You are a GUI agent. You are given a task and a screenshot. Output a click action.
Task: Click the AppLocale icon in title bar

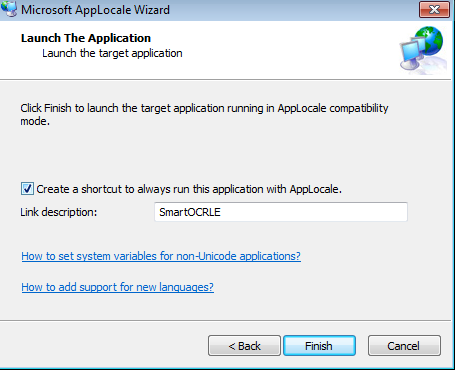[x=9, y=9]
